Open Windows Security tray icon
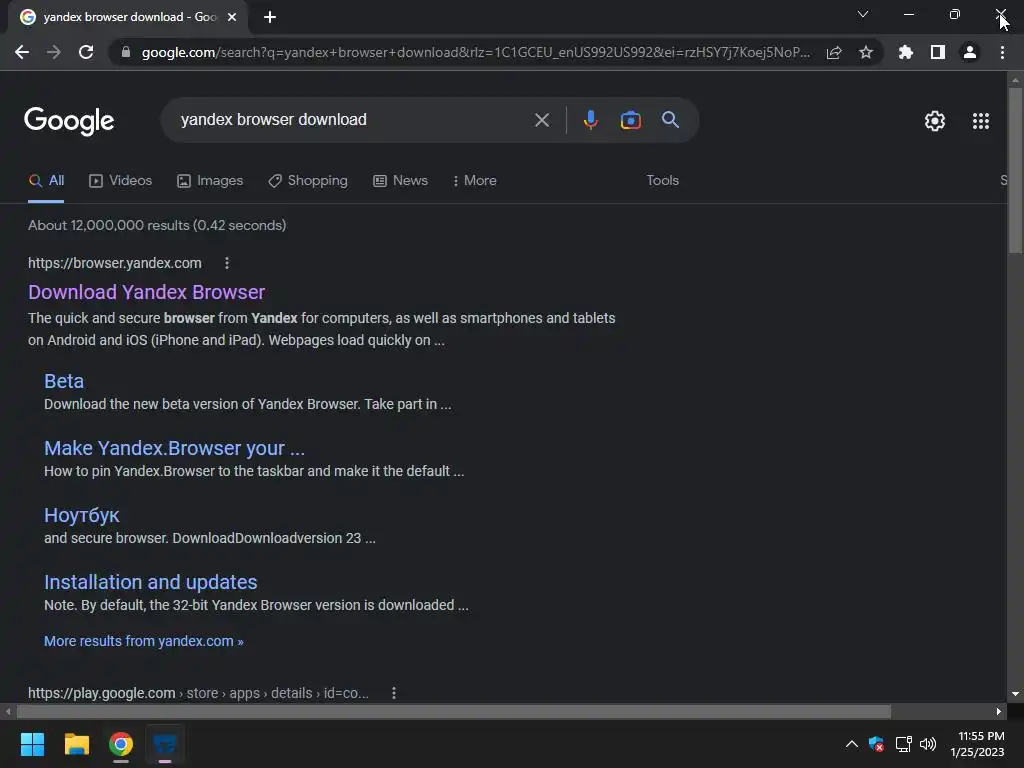 tap(876, 744)
